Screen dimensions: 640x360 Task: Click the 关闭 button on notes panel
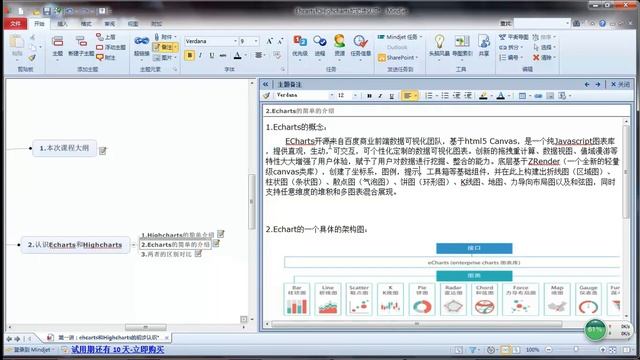pyautogui.click(x=620, y=84)
